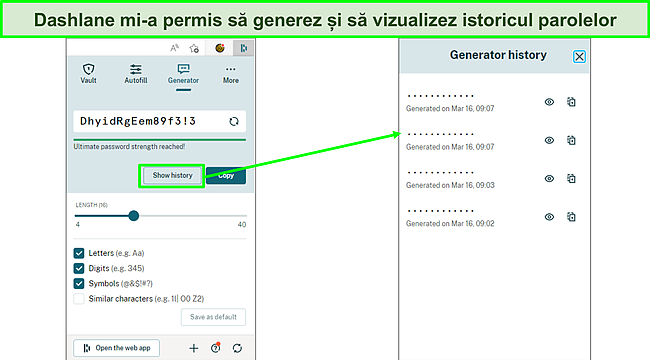Click the read aloud icon in browser toolbar
Screen dimensions: 650x360
175,48
